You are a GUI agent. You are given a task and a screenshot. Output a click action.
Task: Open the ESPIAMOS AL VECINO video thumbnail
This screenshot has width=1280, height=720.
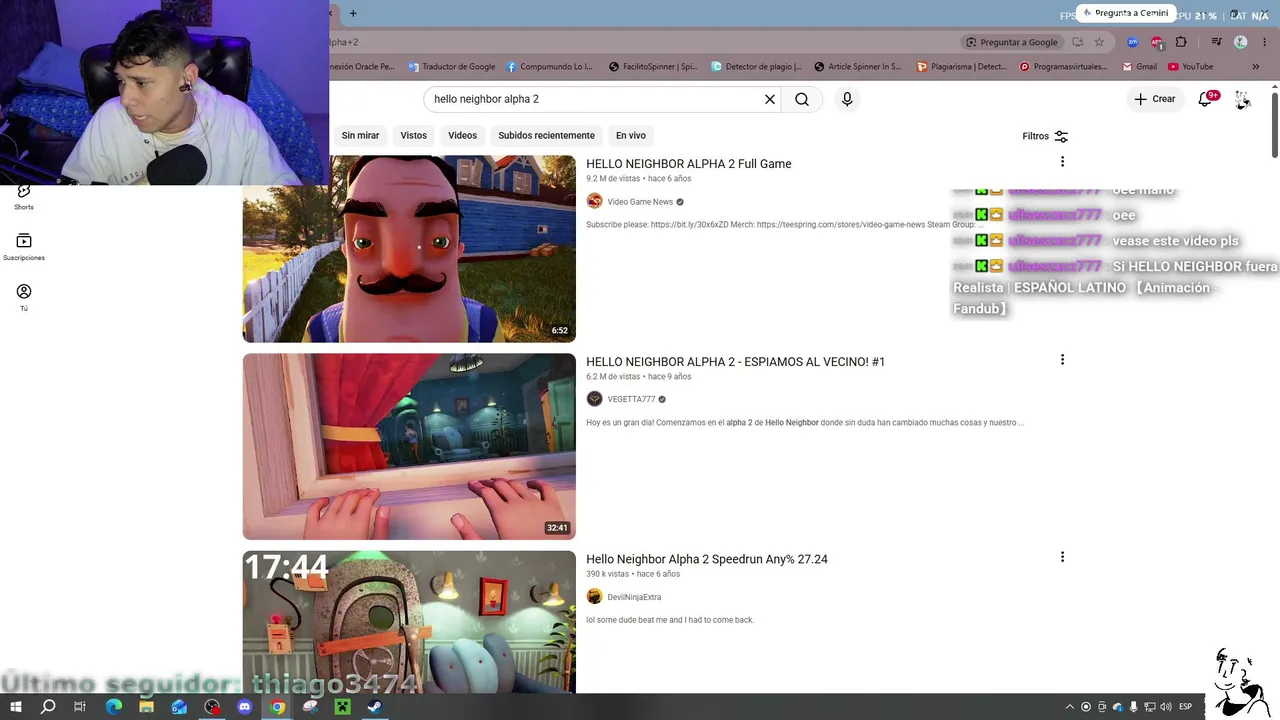tap(409, 446)
